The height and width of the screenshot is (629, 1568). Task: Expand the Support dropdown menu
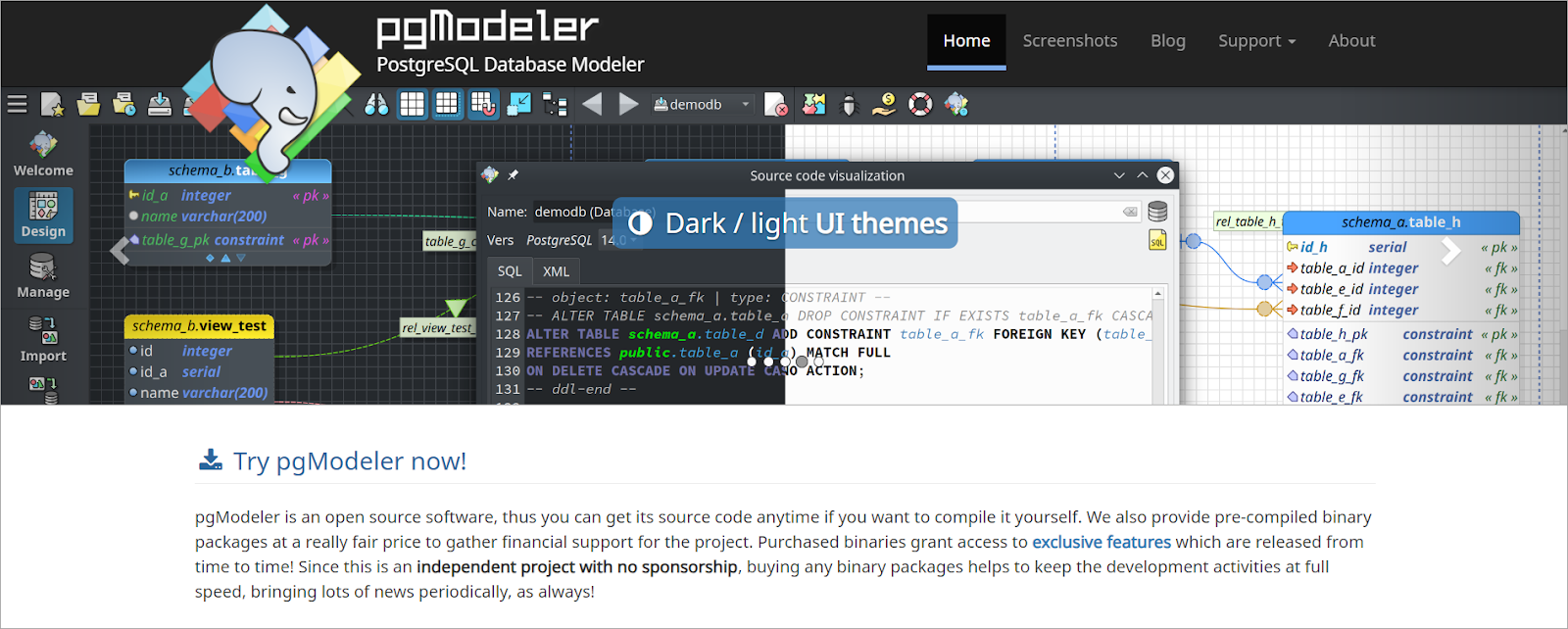1256,41
